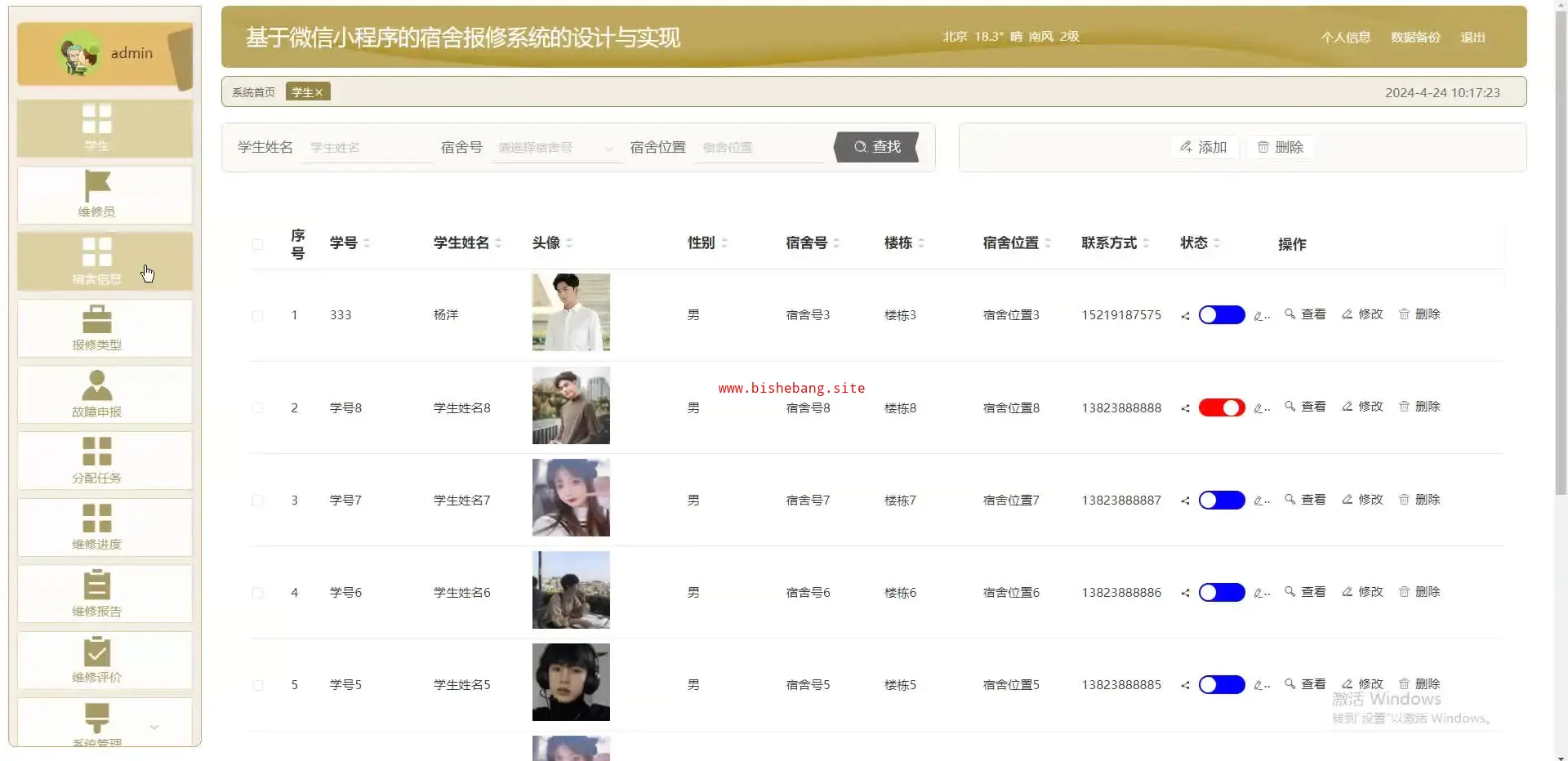Delete the 杨洋 record
The width and height of the screenshot is (1568, 761).
pyautogui.click(x=1419, y=314)
